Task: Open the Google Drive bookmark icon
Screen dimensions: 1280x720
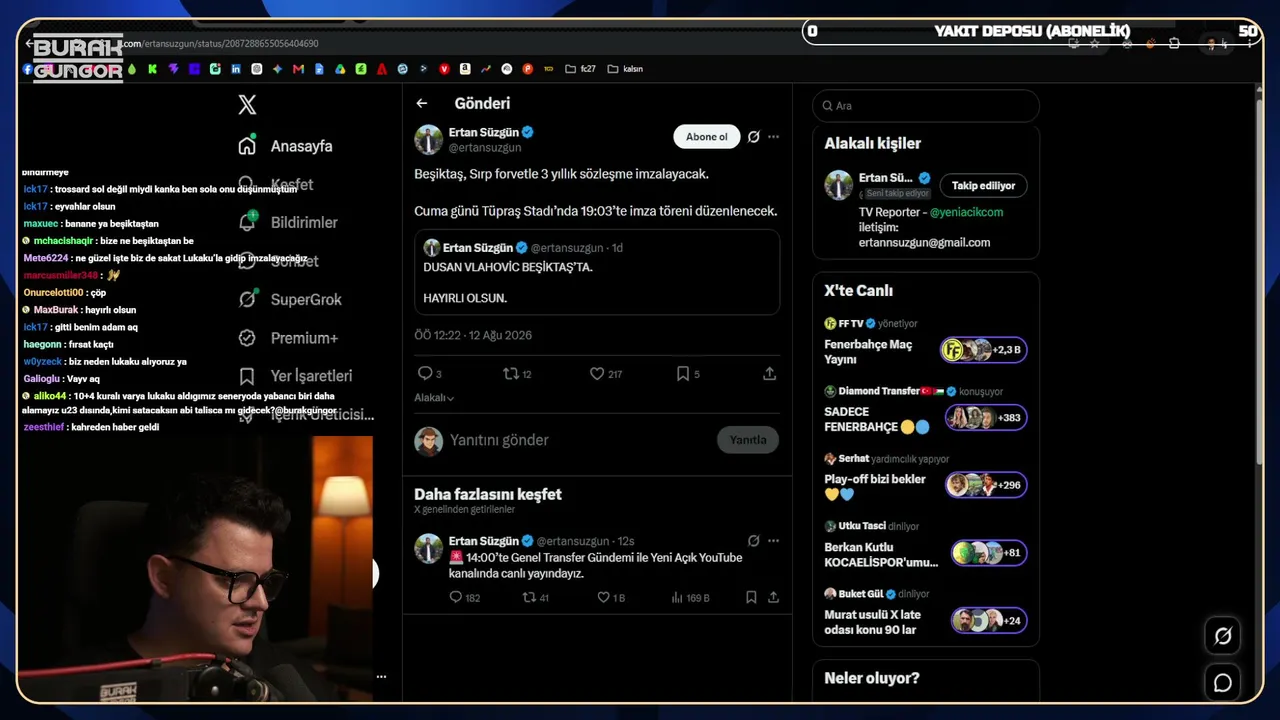Action: pos(340,69)
